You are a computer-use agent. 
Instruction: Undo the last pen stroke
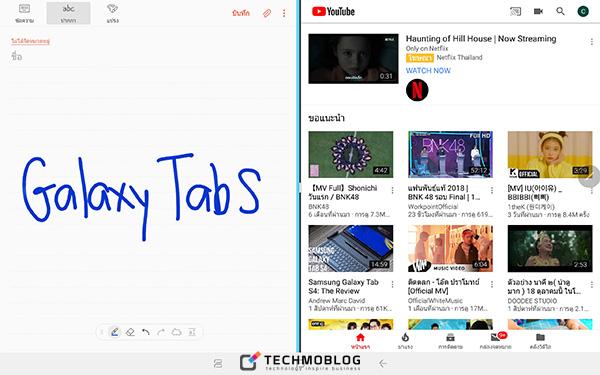pyautogui.click(x=145, y=332)
